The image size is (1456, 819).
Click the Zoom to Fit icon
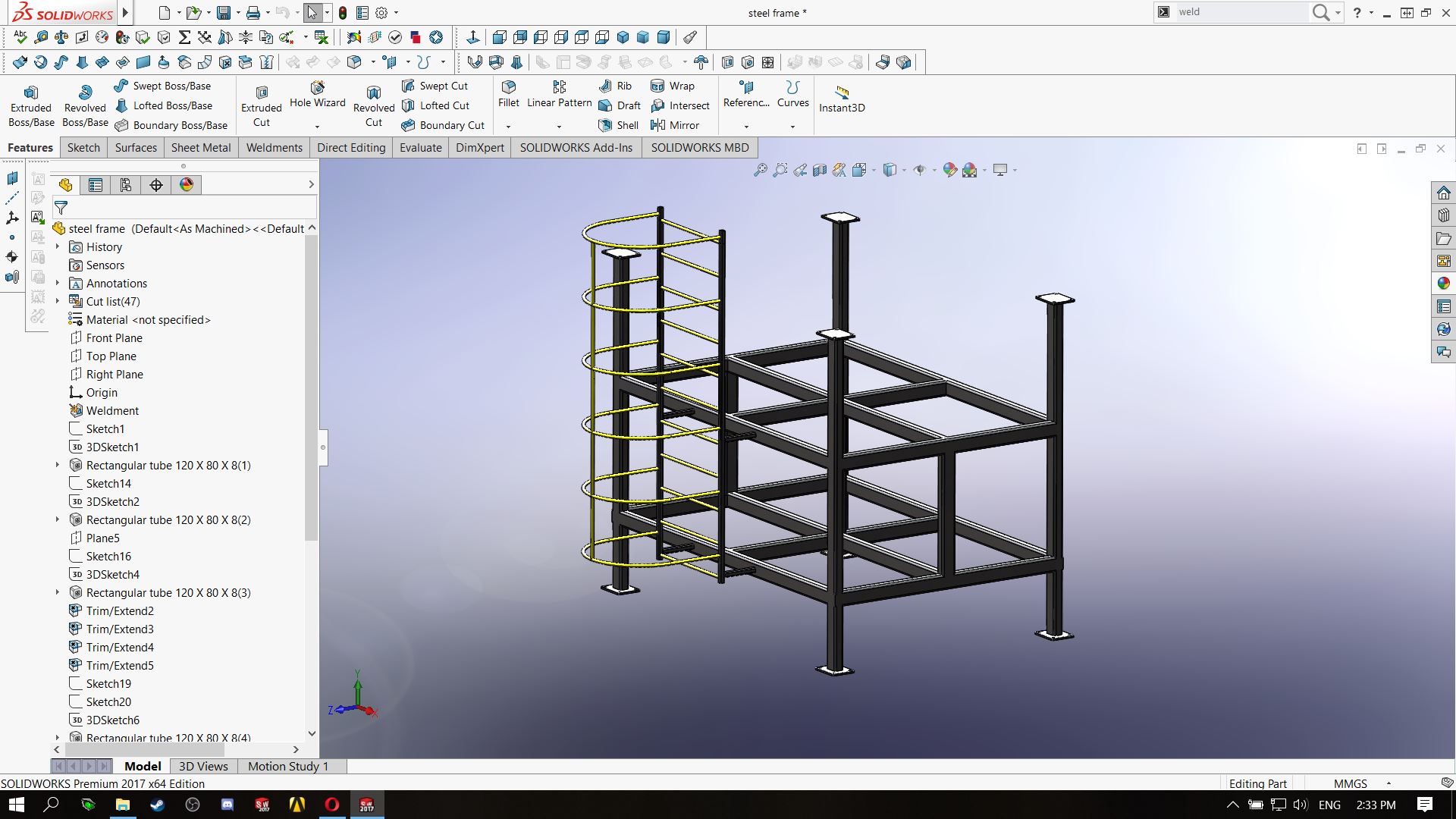point(760,171)
